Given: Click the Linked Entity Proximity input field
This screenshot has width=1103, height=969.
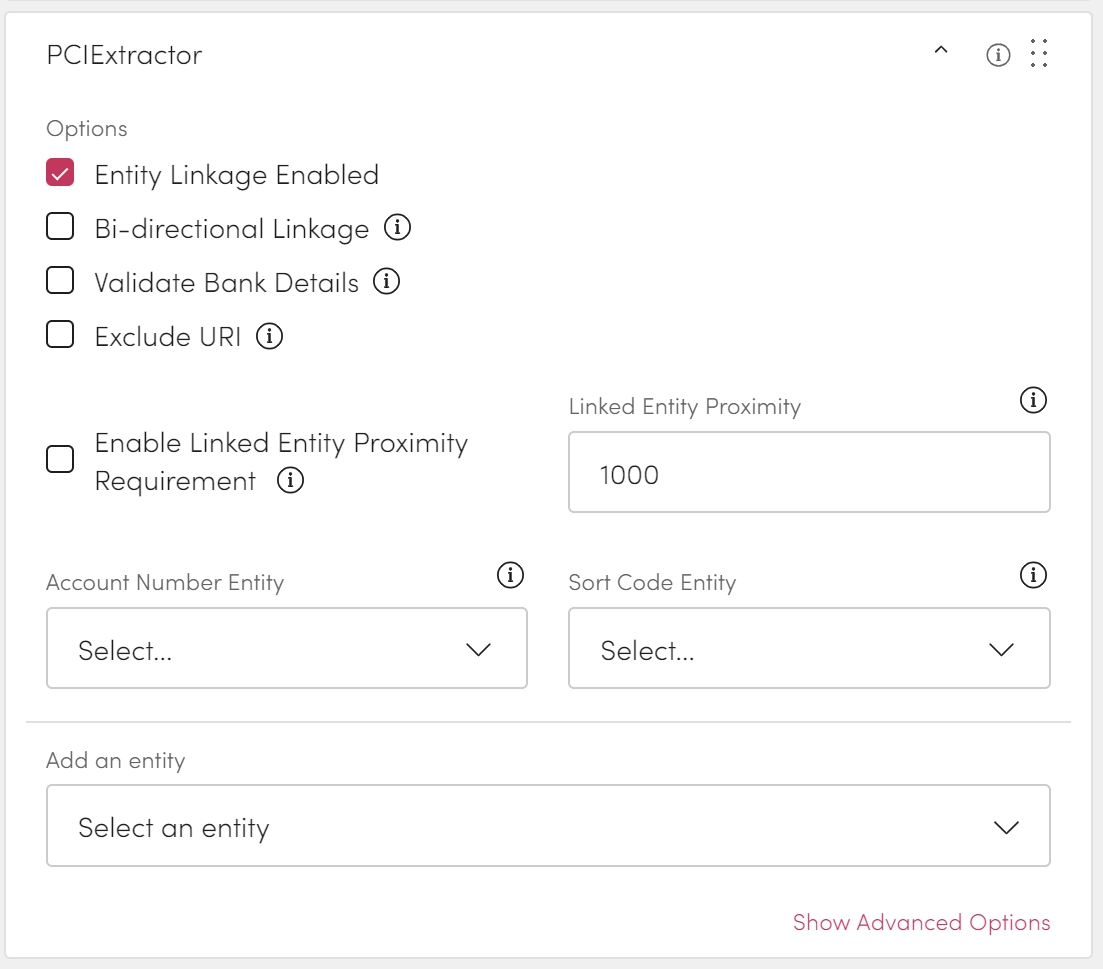Looking at the screenshot, I should [808, 473].
